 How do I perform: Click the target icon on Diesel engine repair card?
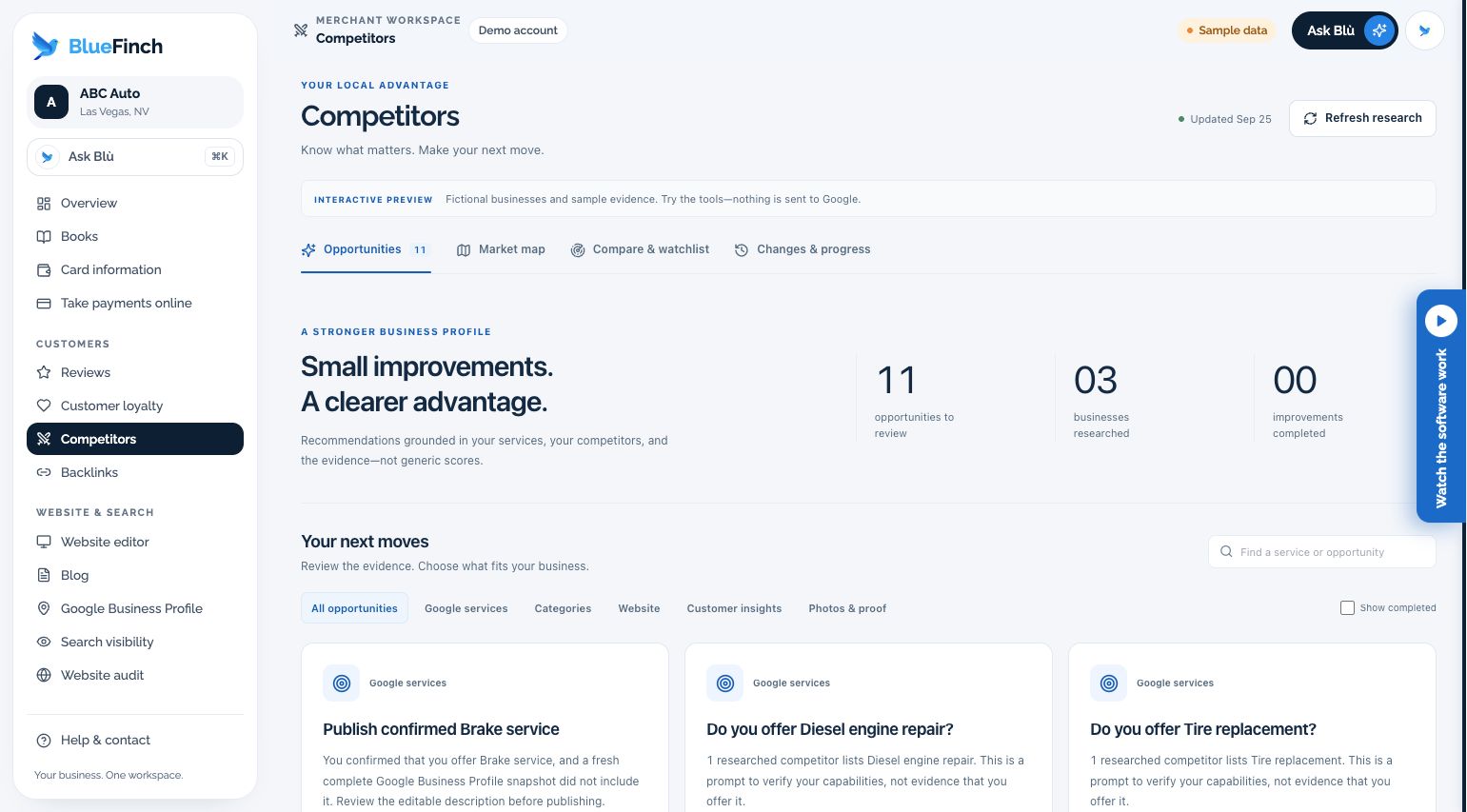pos(725,683)
